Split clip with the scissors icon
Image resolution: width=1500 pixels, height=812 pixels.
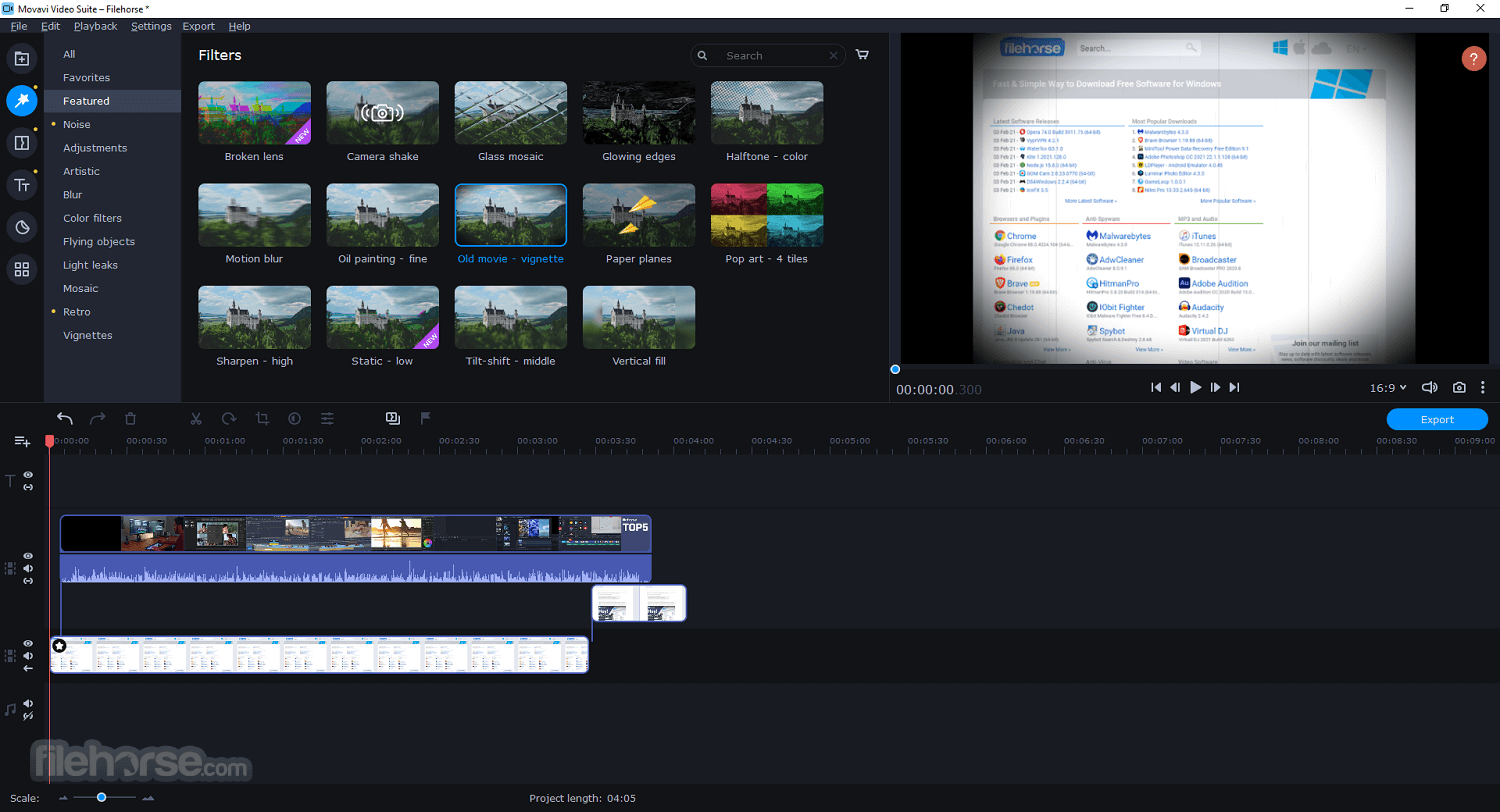tap(196, 419)
